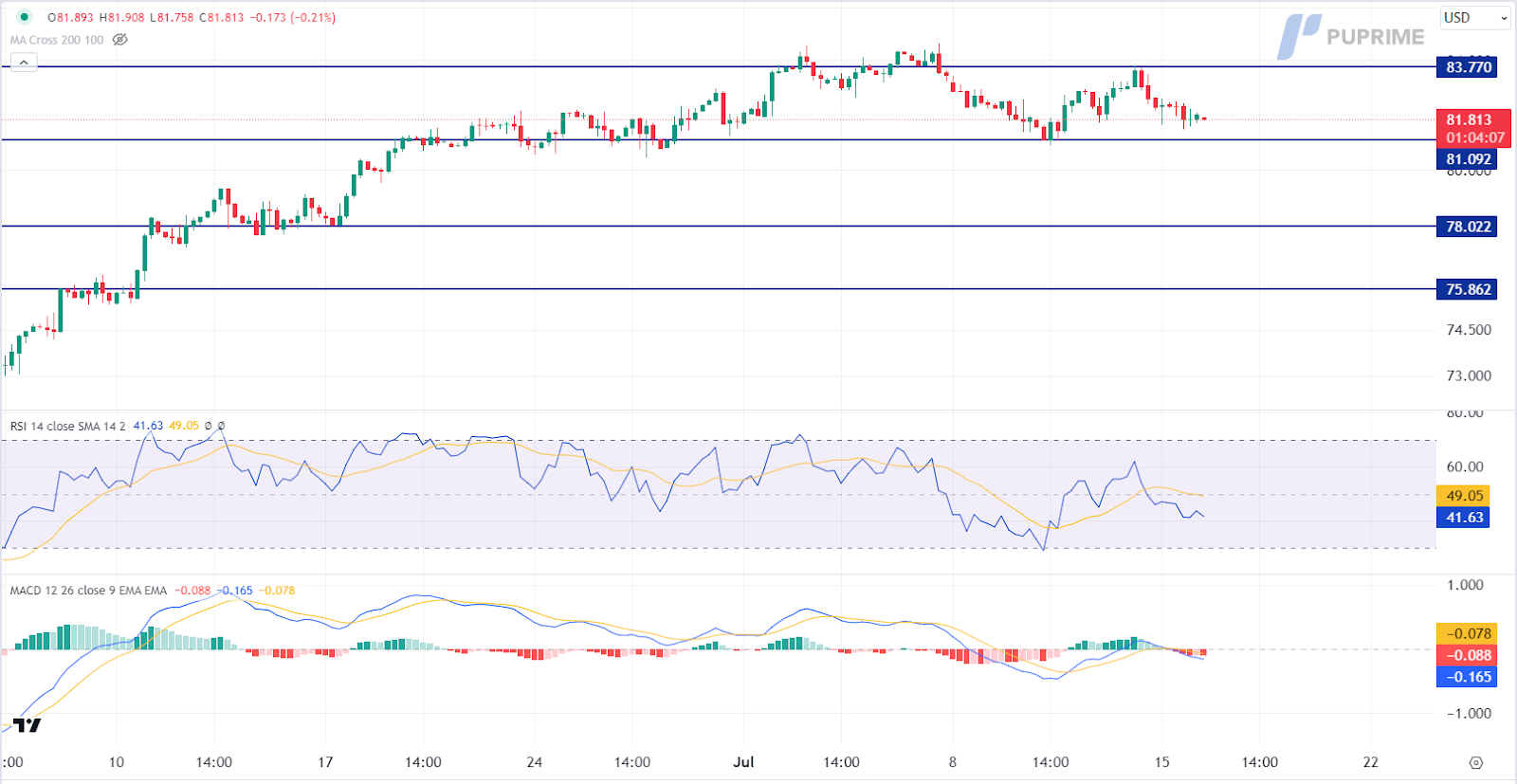The height and width of the screenshot is (784, 1517).
Task: Click the date label 10 on the time axis
Action: pos(116,762)
